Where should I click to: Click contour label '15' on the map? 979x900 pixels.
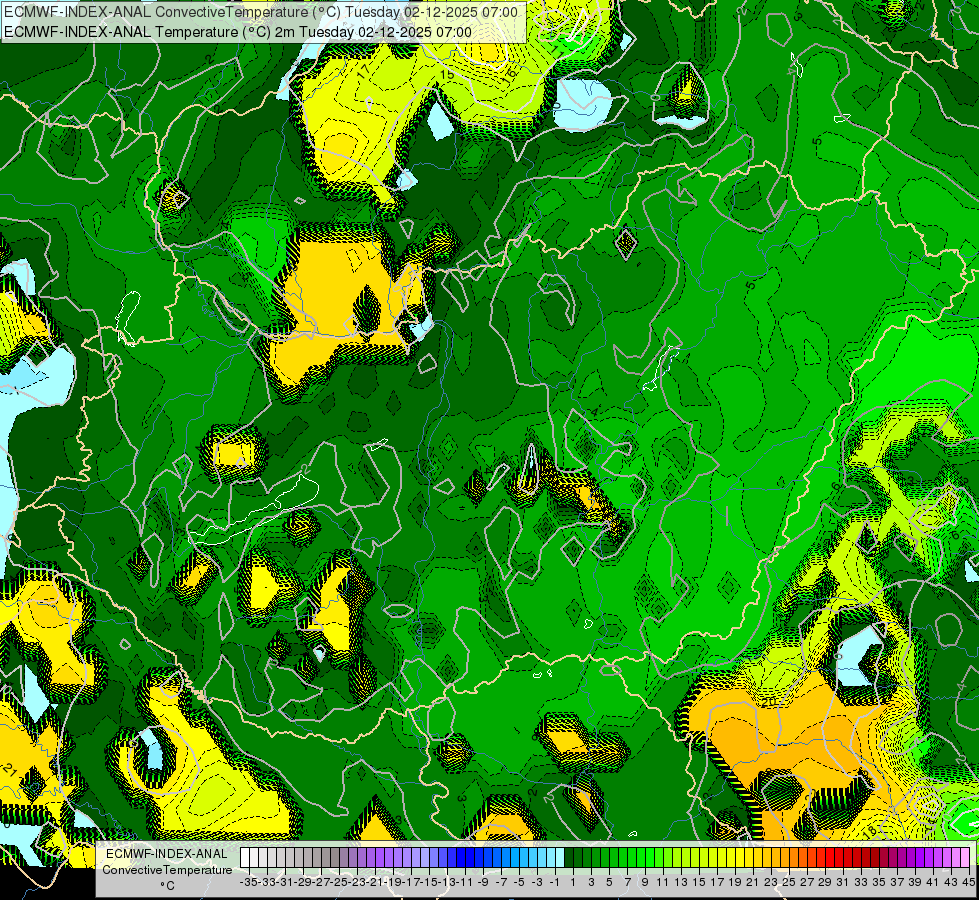(x=447, y=74)
